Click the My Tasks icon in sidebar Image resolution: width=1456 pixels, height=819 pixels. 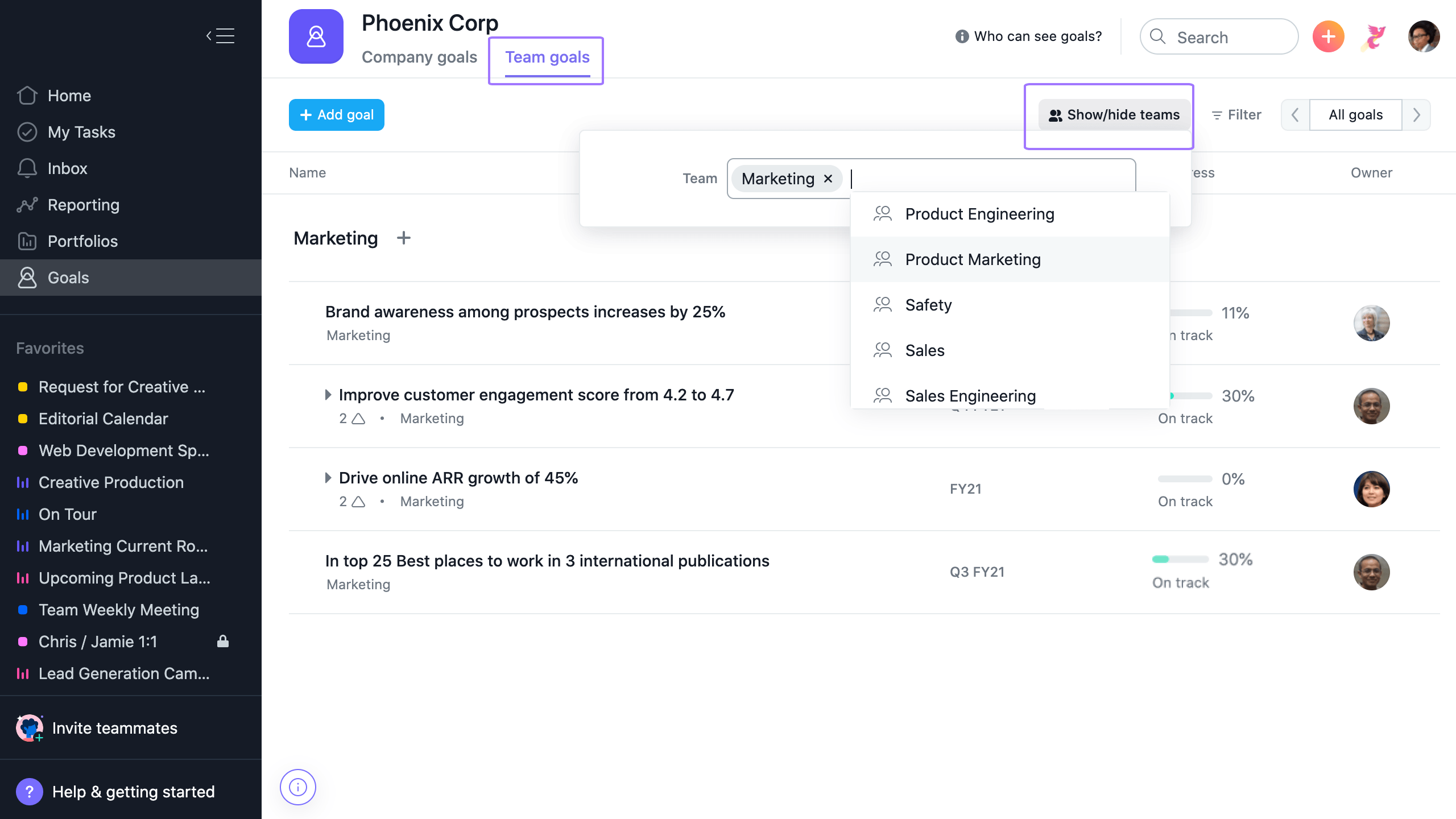coord(27,131)
